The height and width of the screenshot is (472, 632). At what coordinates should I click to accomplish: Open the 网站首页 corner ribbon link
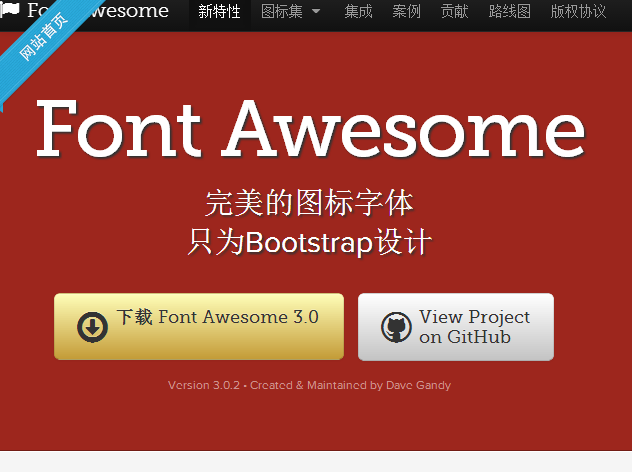[x=43, y=37]
